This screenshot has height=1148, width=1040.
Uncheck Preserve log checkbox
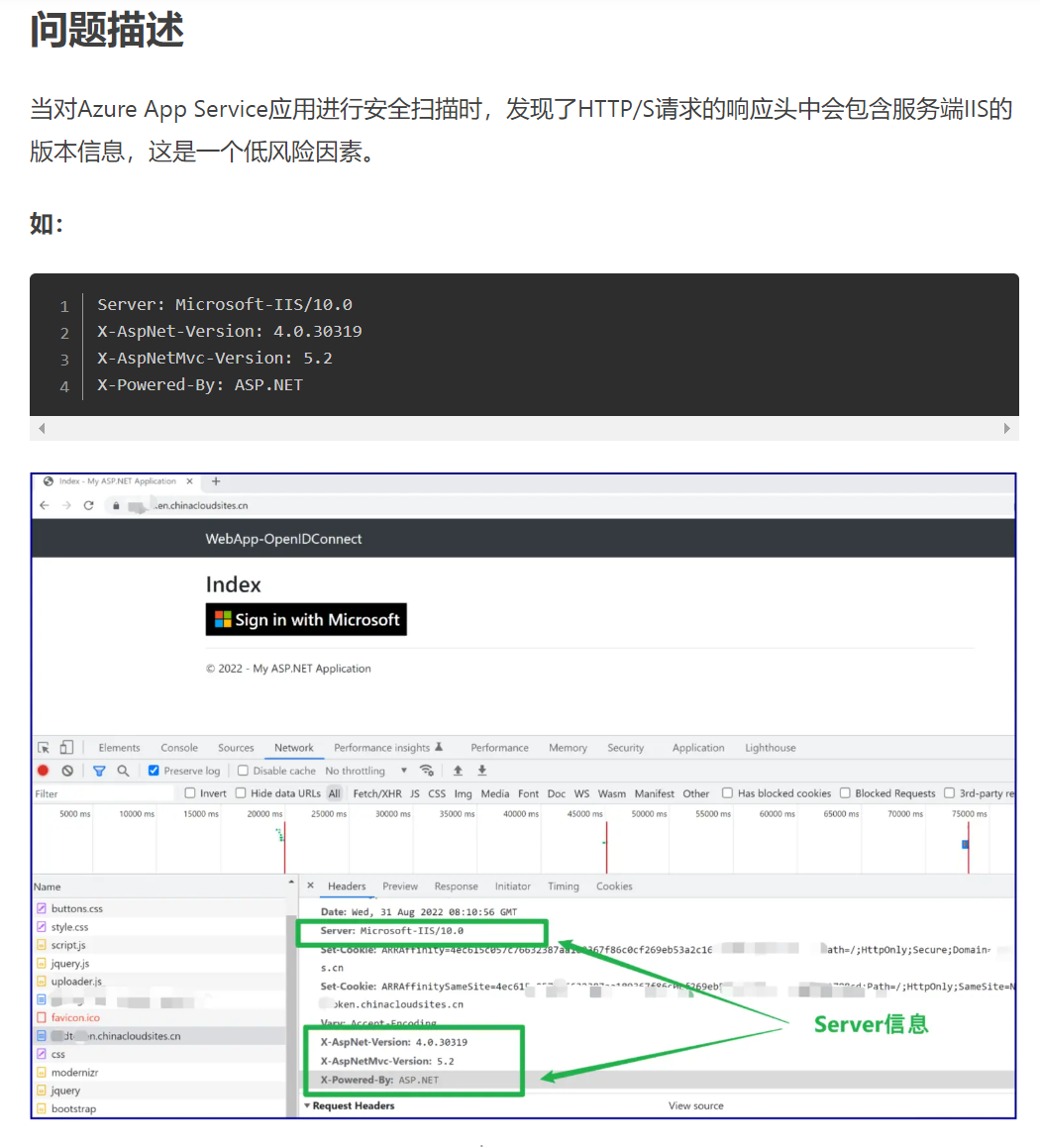[x=154, y=771]
